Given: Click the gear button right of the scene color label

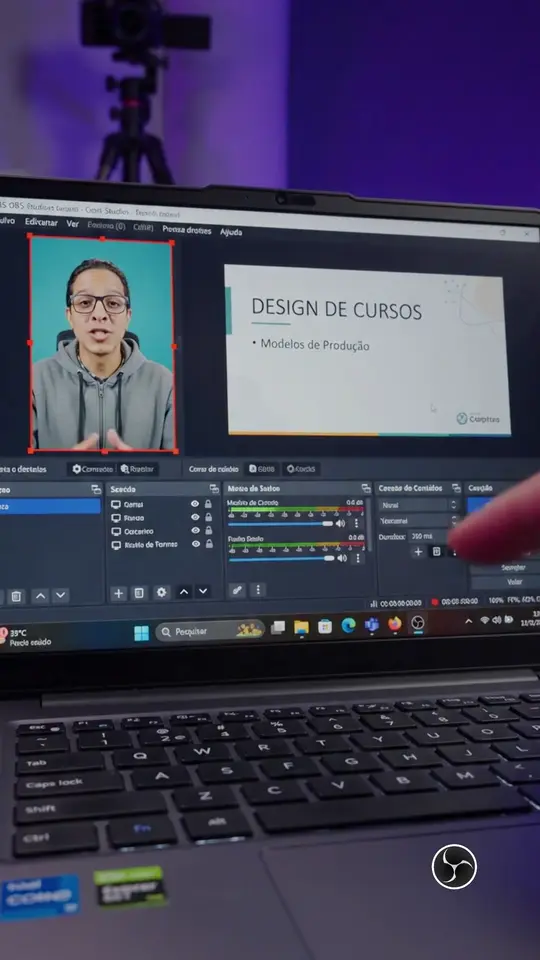Looking at the screenshot, I should click(301, 469).
